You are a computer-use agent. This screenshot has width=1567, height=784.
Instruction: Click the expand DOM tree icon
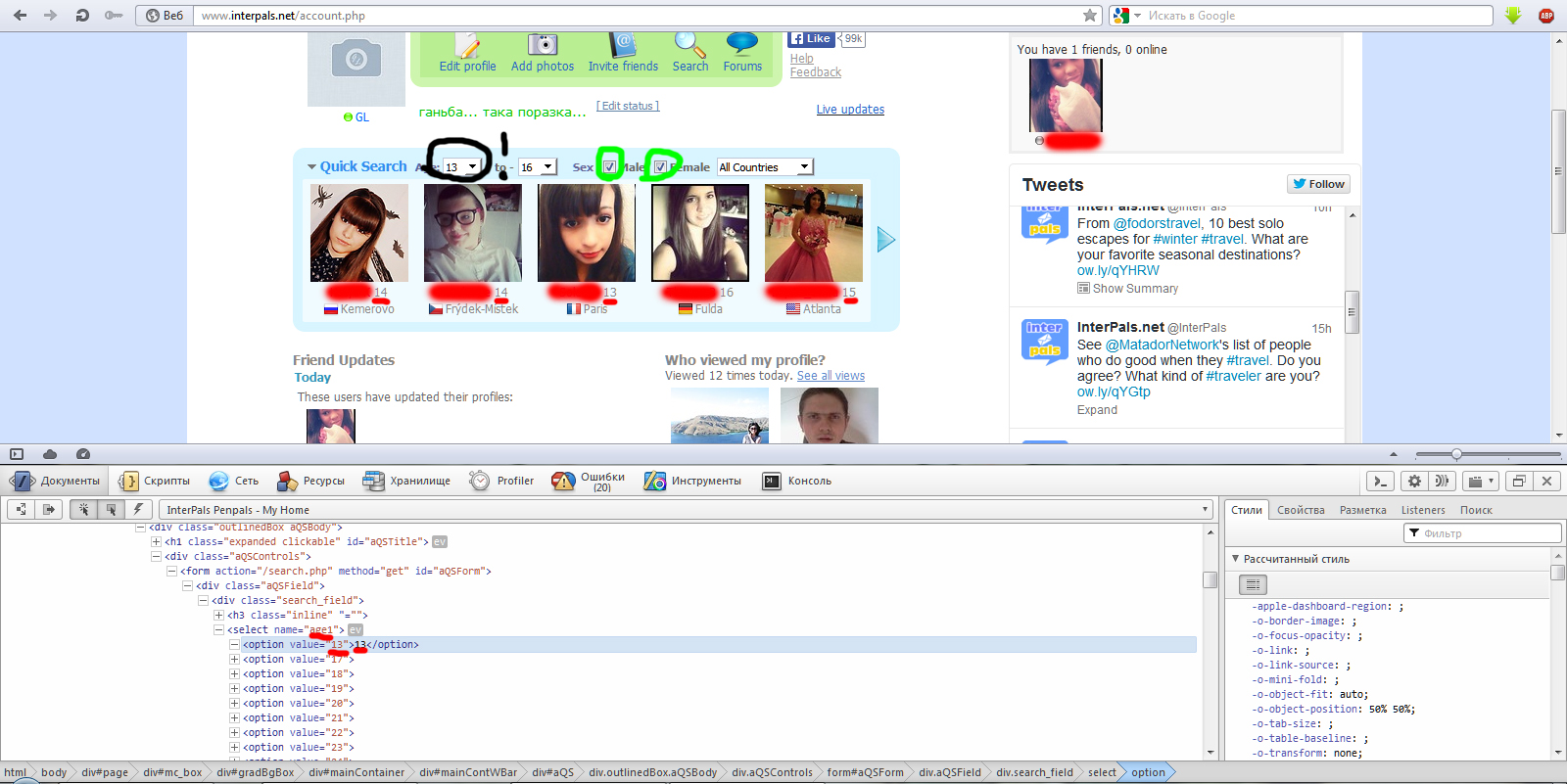22,509
